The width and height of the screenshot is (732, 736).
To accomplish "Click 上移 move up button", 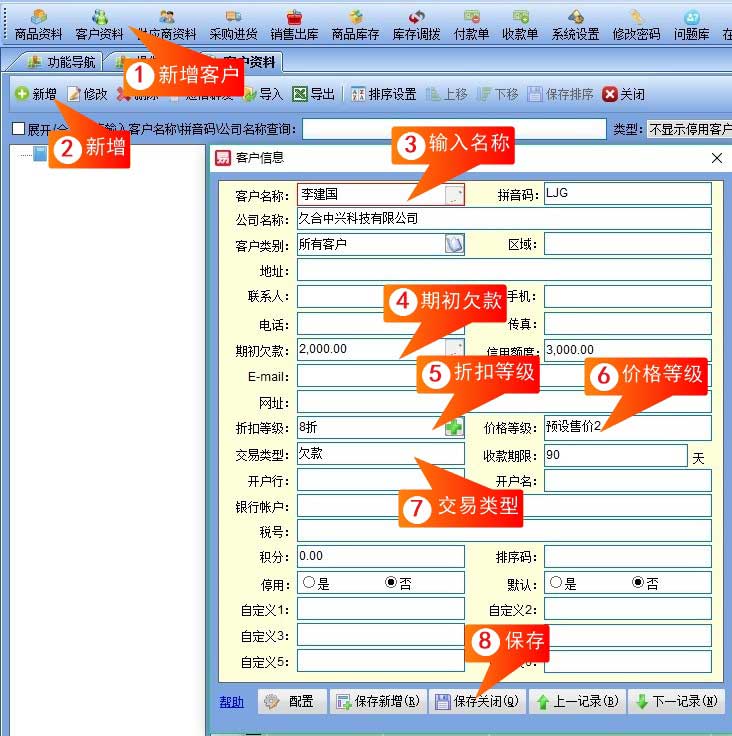I will [x=447, y=94].
